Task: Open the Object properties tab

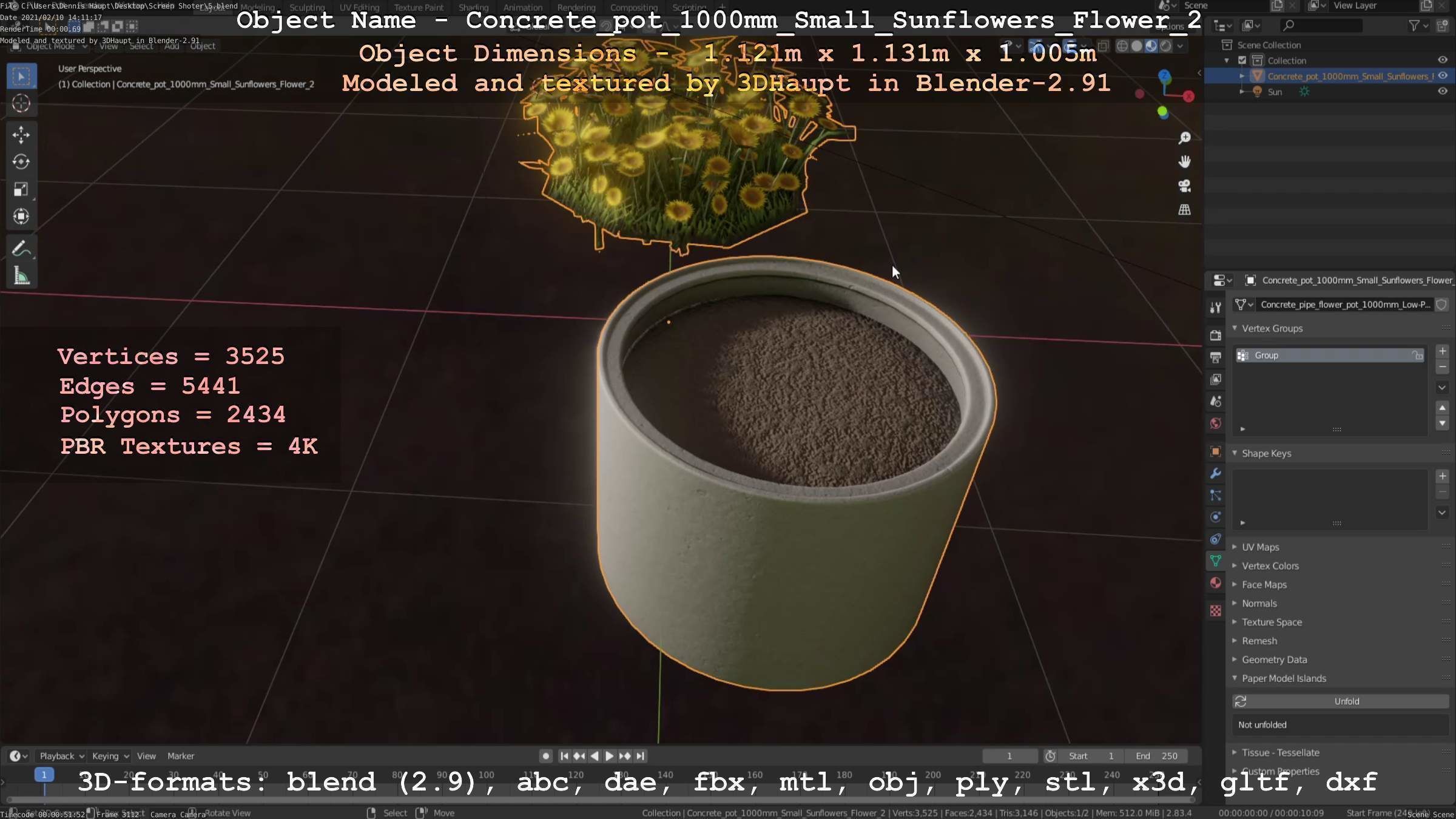Action: click(x=1215, y=451)
